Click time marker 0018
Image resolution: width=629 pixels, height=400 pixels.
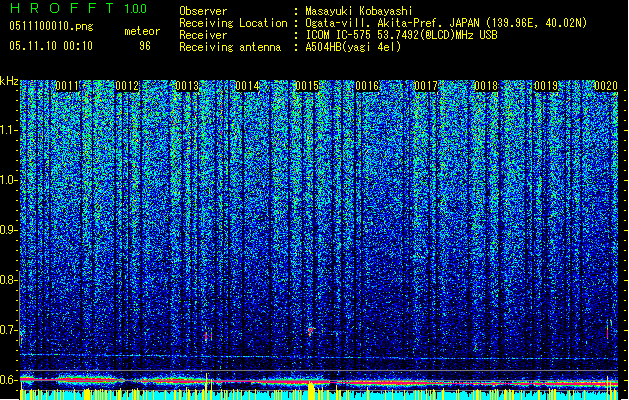tap(486, 86)
